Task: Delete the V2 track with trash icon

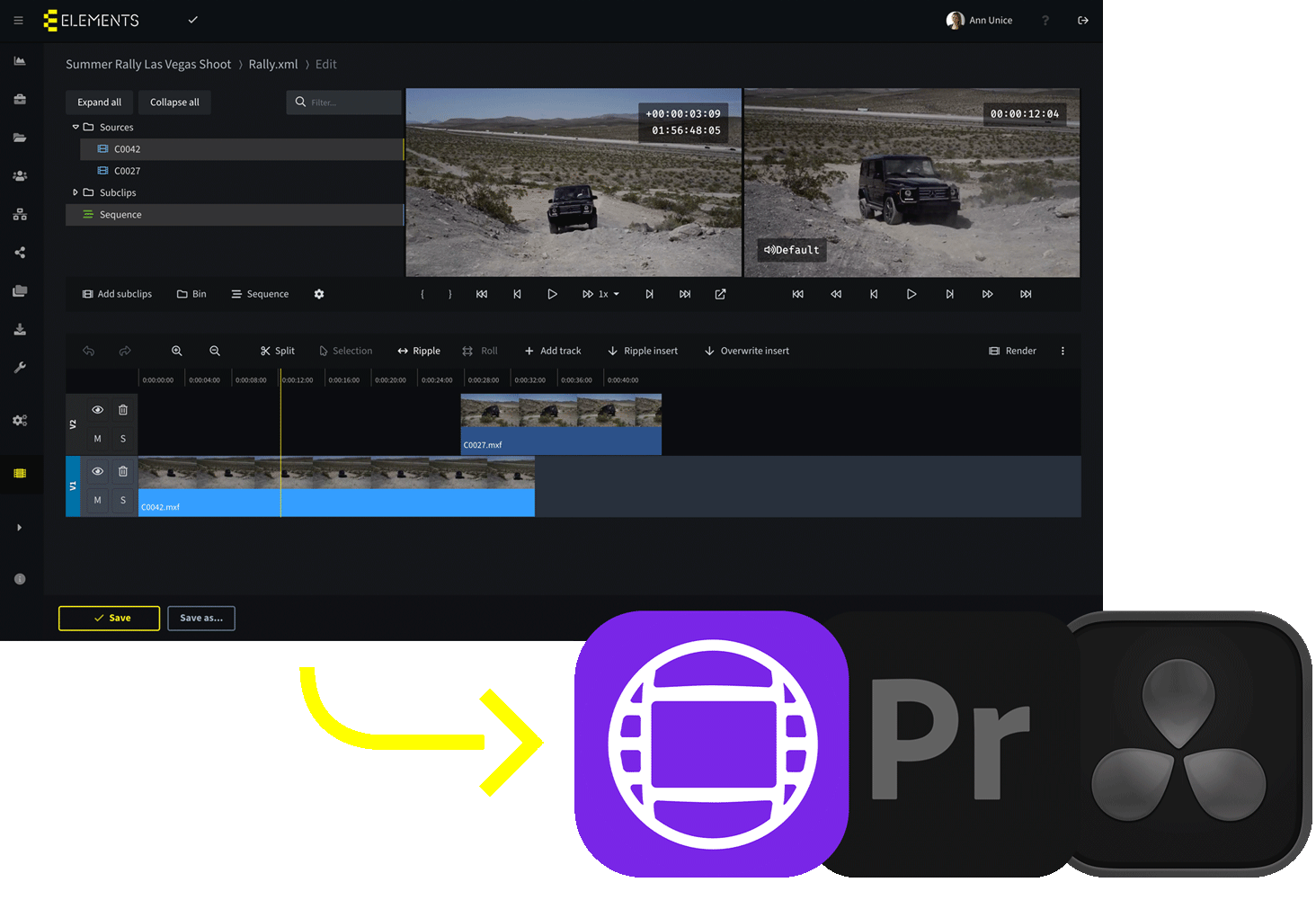Action: coord(123,410)
